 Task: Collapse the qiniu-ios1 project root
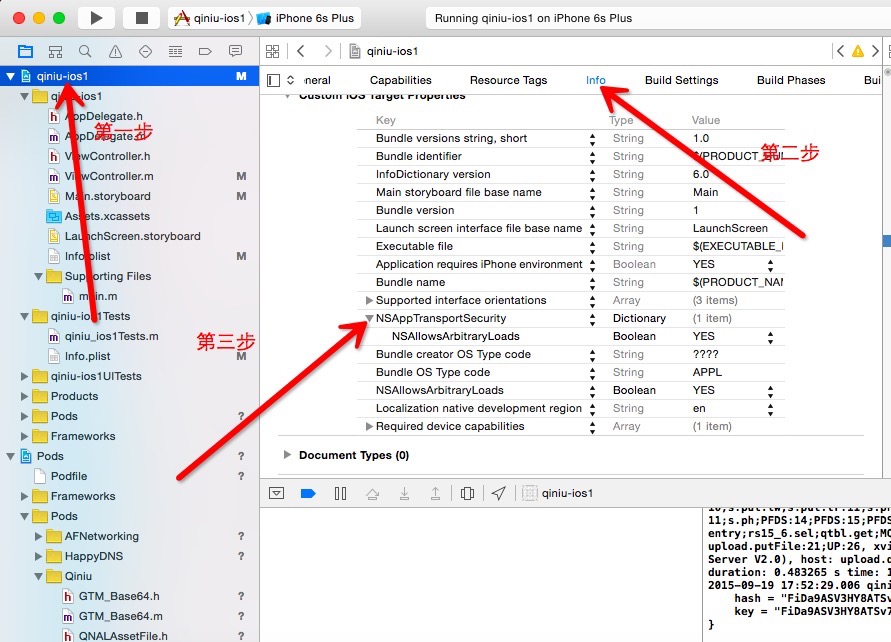(x=10, y=76)
